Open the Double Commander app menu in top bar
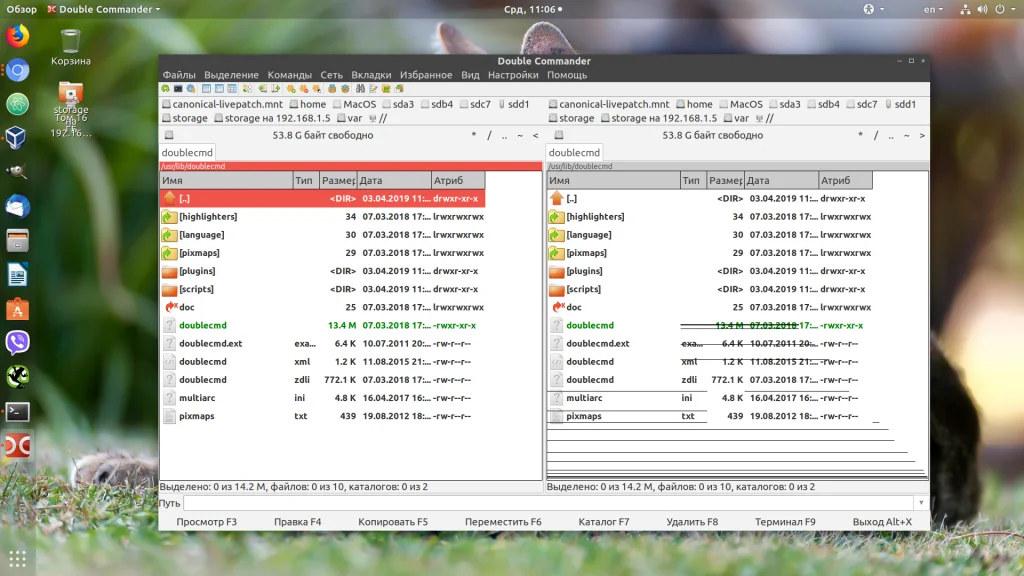 (106, 9)
